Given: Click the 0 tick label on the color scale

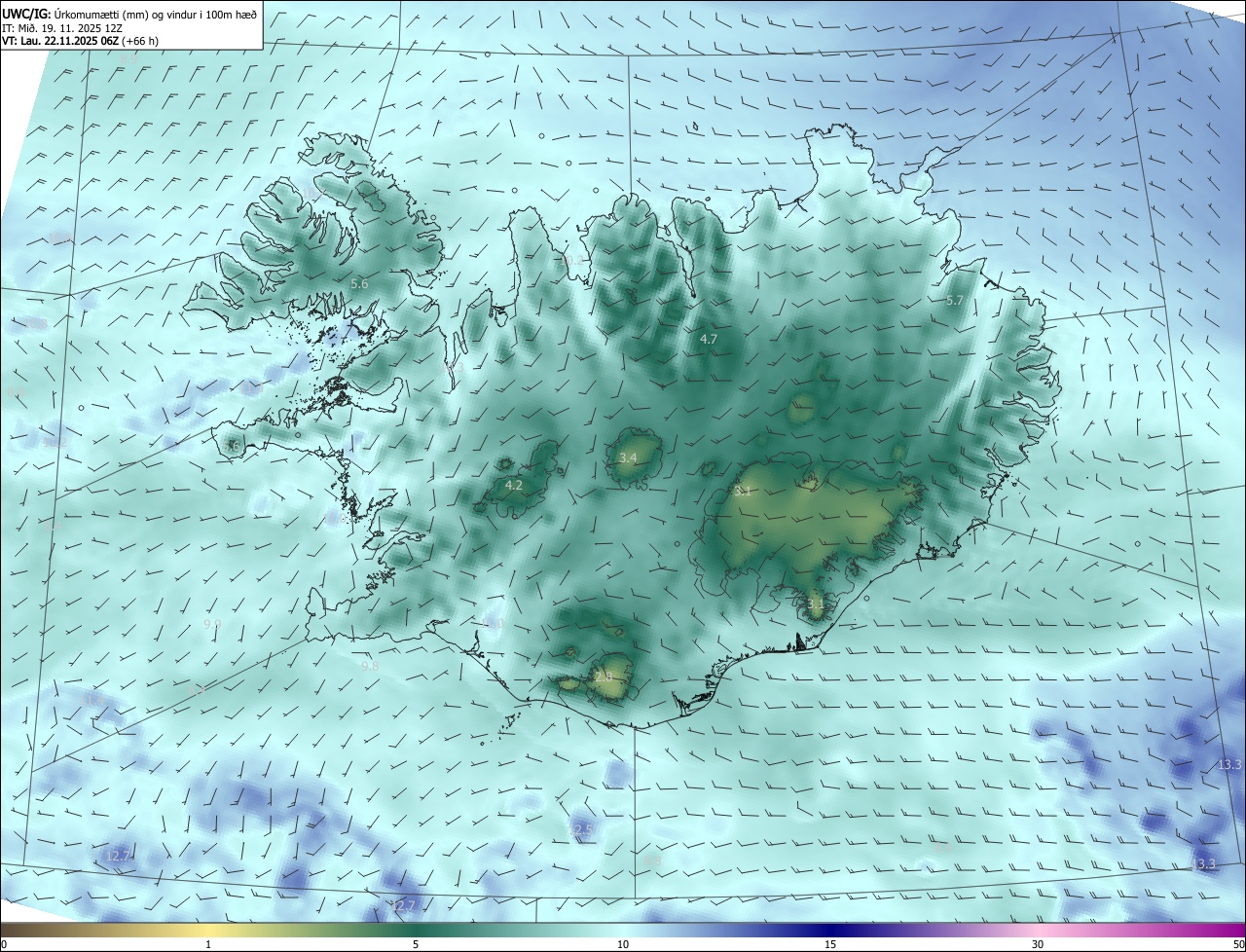Looking at the screenshot, I should (x=4, y=944).
